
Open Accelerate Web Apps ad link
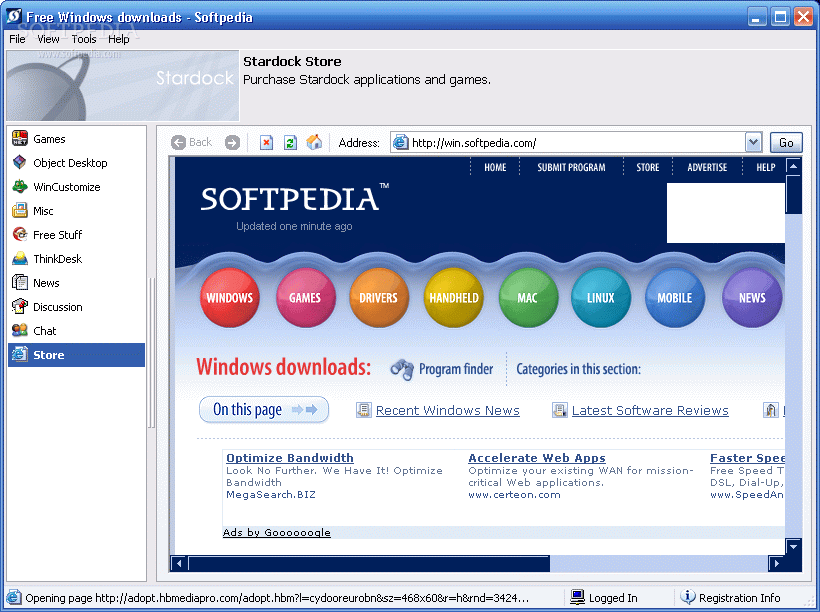537,458
